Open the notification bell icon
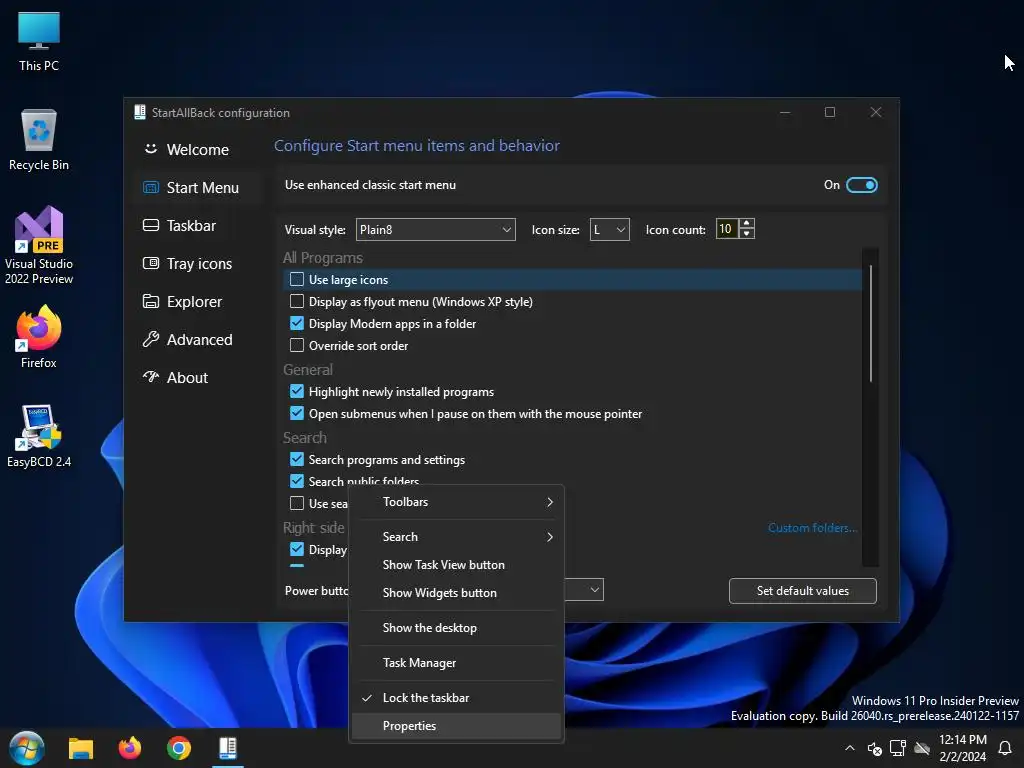The height and width of the screenshot is (768, 1024). click(x=1005, y=748)
